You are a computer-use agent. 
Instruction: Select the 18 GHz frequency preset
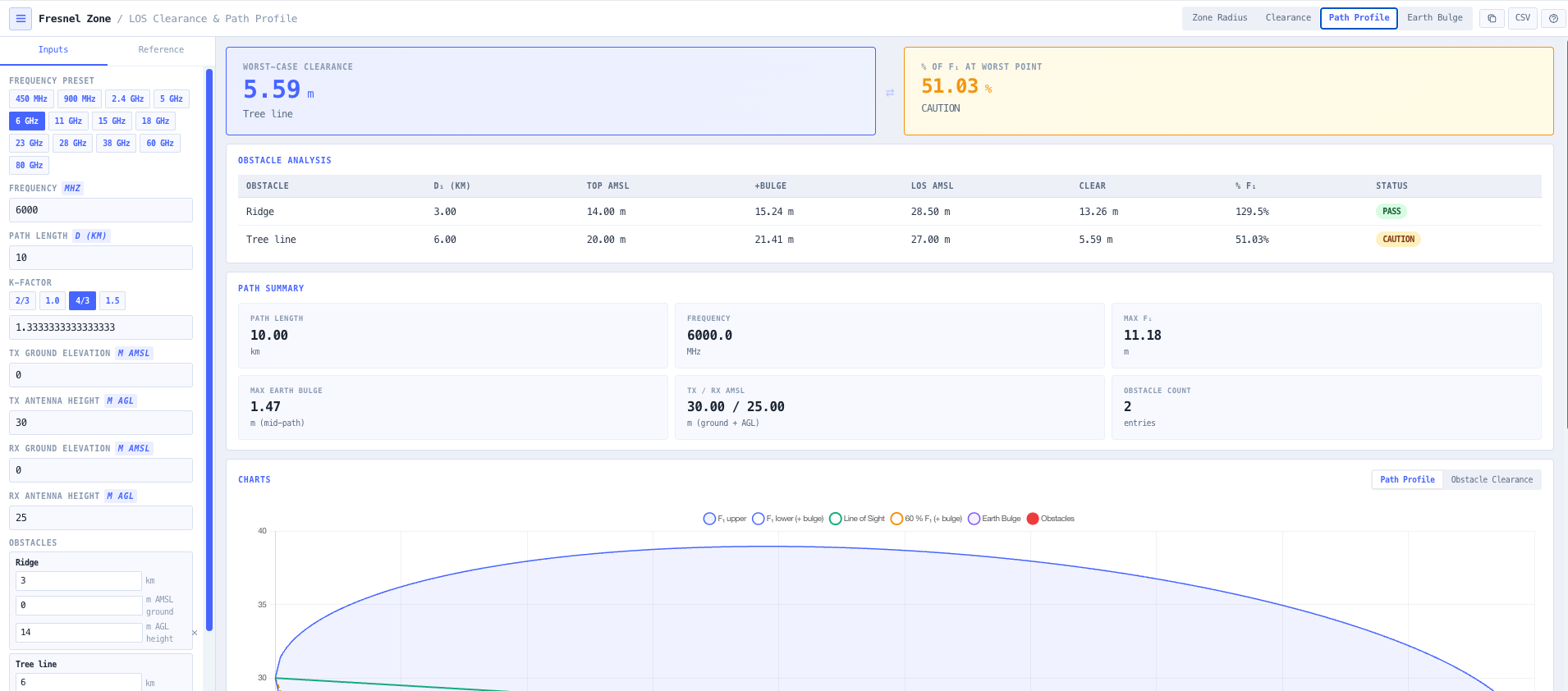pos(155,121)
